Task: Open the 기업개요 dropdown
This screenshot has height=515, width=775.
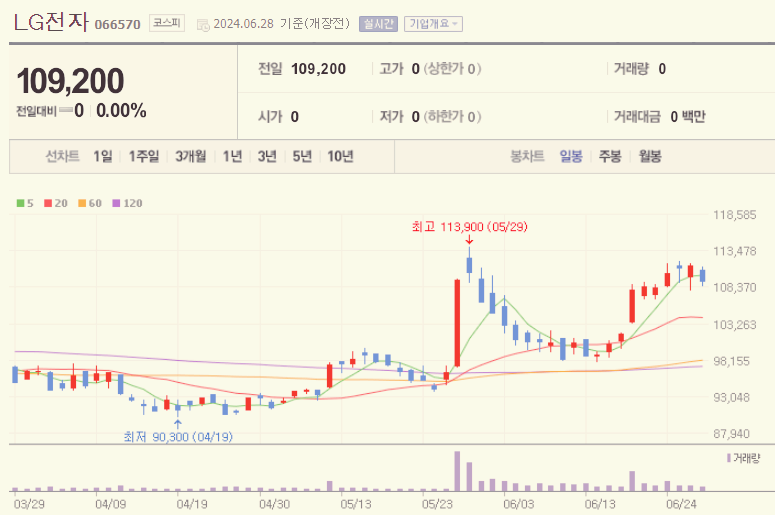Action: [x=433, y=24]
